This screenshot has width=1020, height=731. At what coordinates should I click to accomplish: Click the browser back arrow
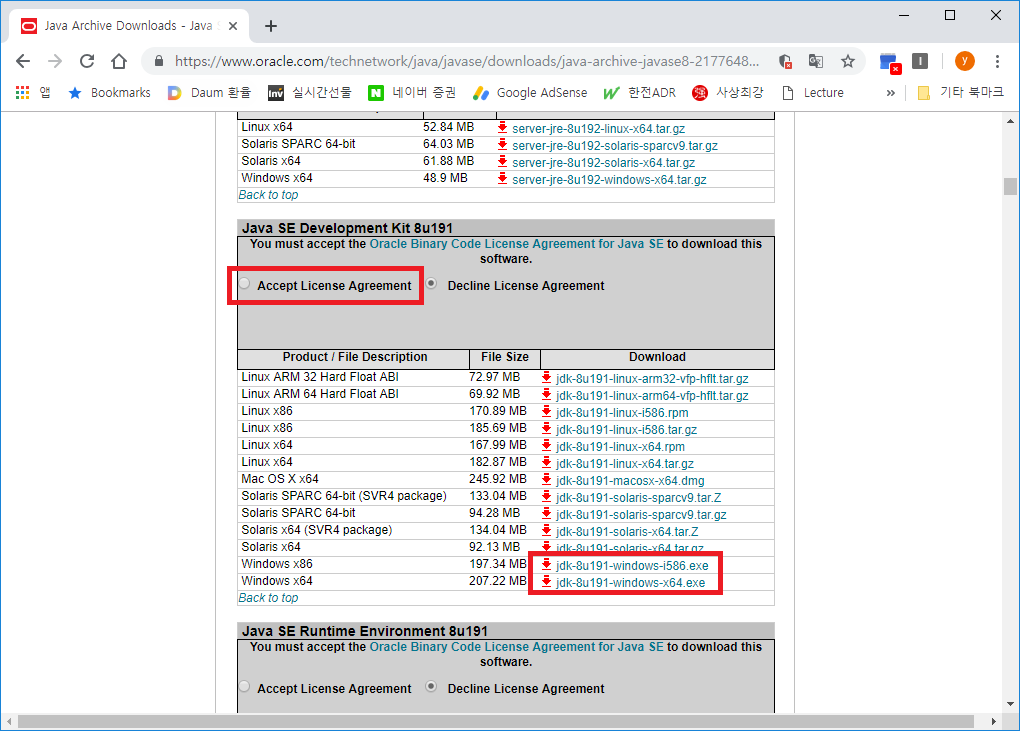pos(23,61)
